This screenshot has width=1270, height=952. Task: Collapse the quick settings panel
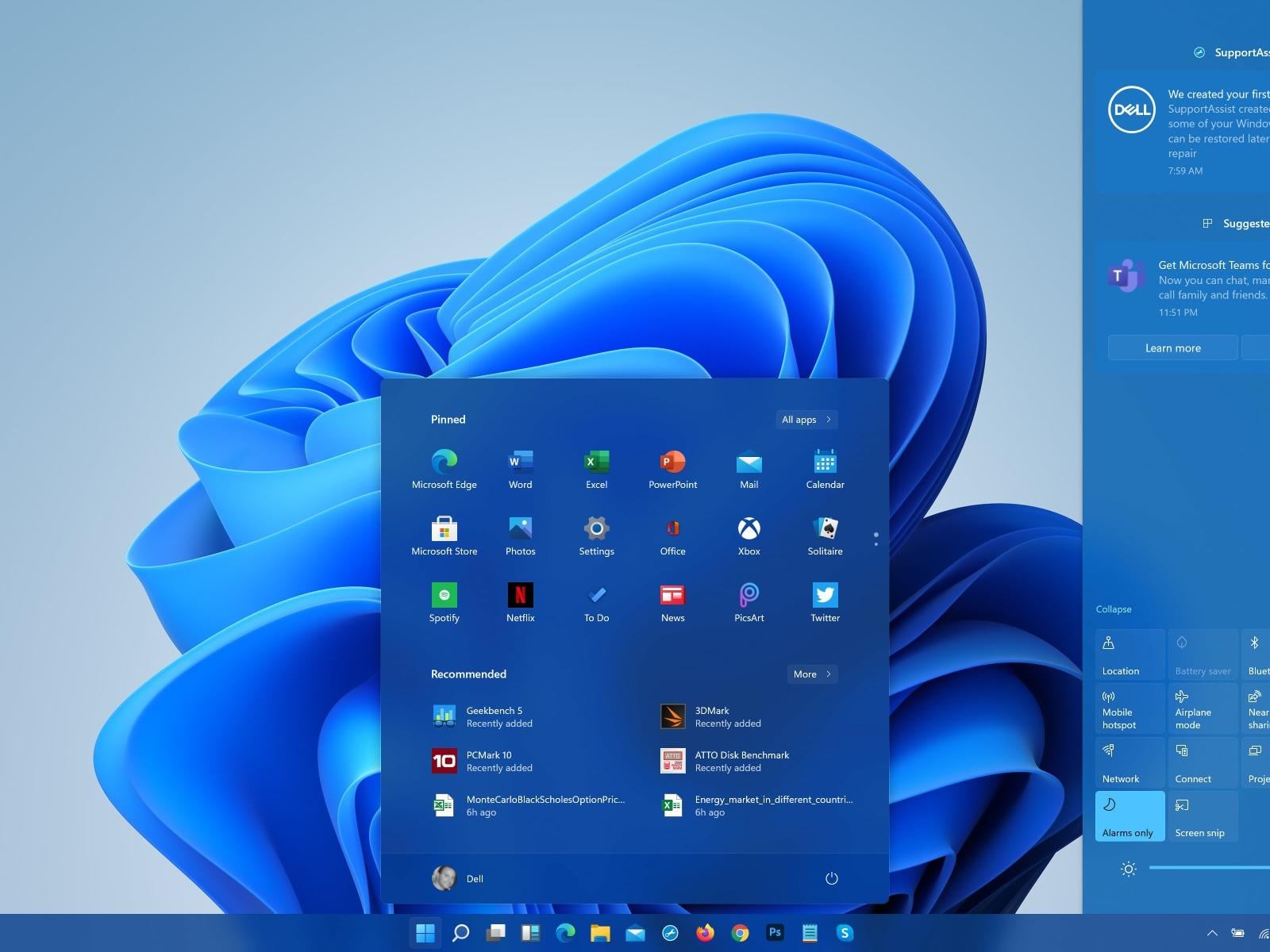(1113, 609)
